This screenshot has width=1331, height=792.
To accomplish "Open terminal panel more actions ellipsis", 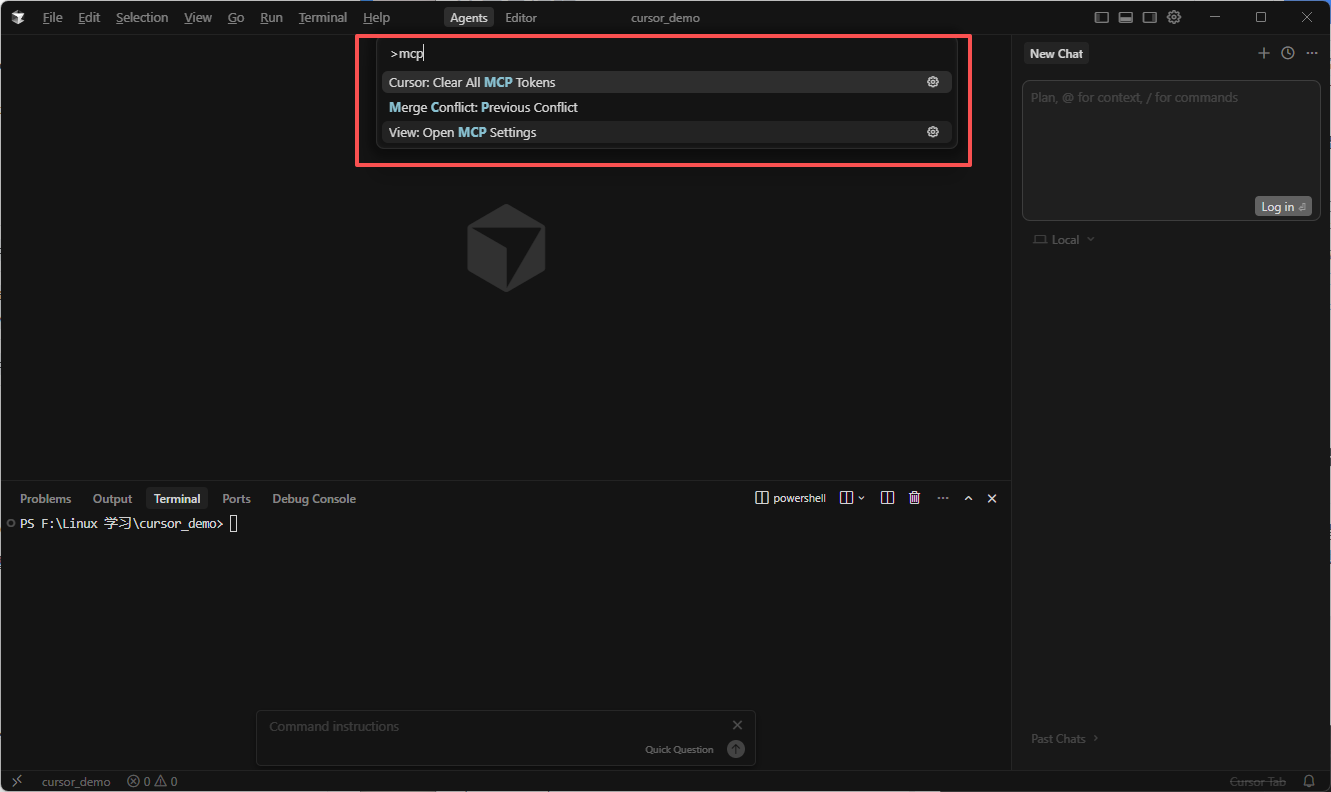I will point(942,498).
